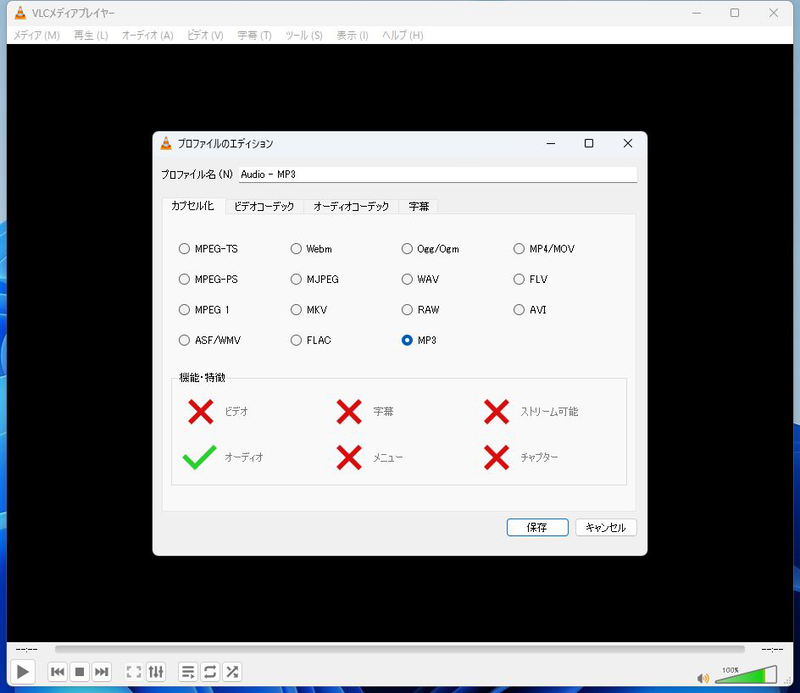Click the red X next to ビデオ
This screenshot has width=800, height=693.
click(201, 412)
